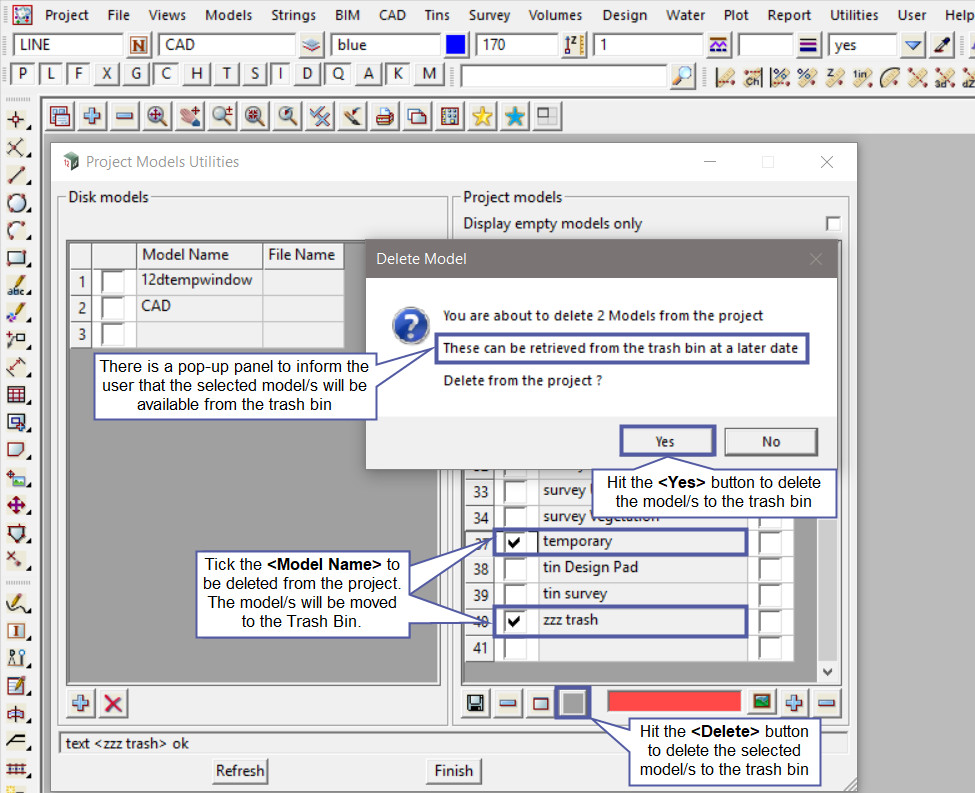Open the height picker next to the 170 field
Viewport: 975px width, 793px height.
click(573, 45)
